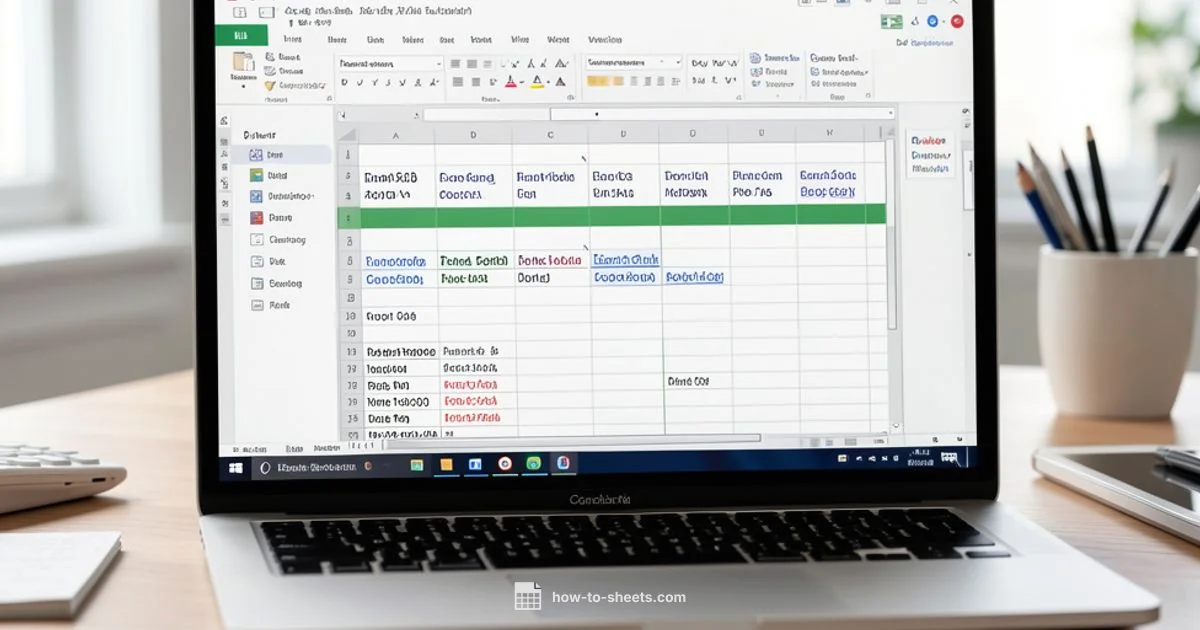
Task: Select column A header
Action: click(x=396, y=135)
